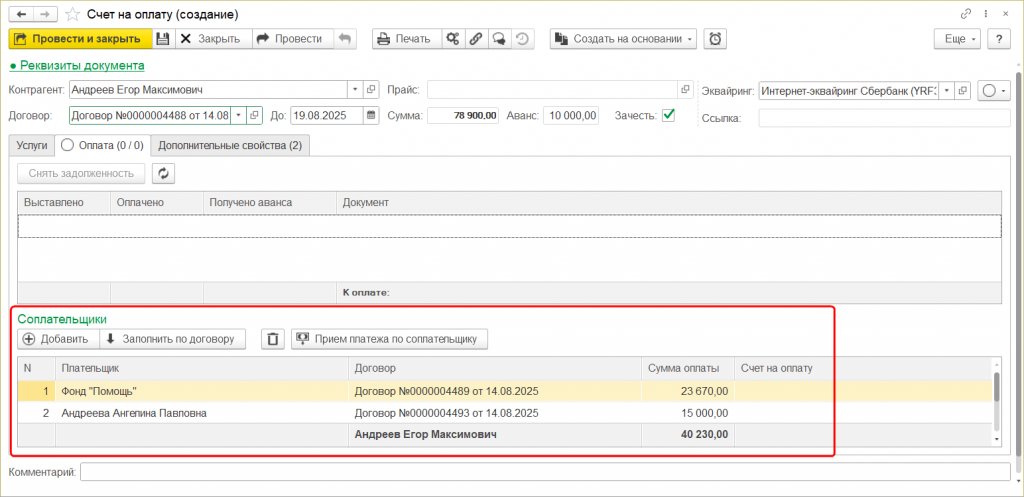Image resolution: width=1024 pixels, height=497 pixels.
Task: Uncheck the Зачесть checkbox
Action: (668, 115)
